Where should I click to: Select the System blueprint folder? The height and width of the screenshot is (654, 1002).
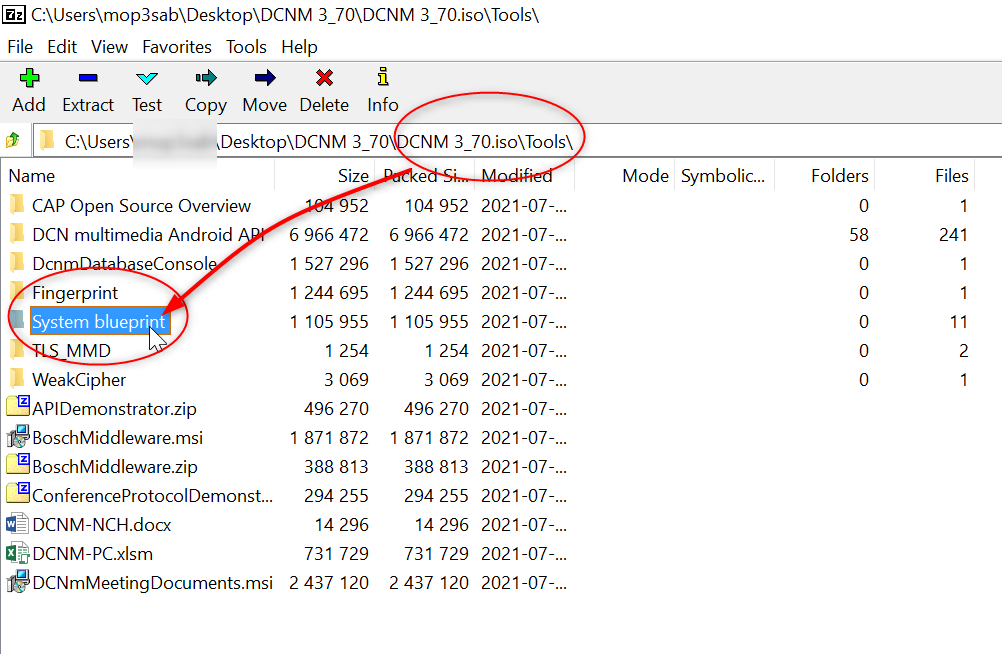click(98, 322)
